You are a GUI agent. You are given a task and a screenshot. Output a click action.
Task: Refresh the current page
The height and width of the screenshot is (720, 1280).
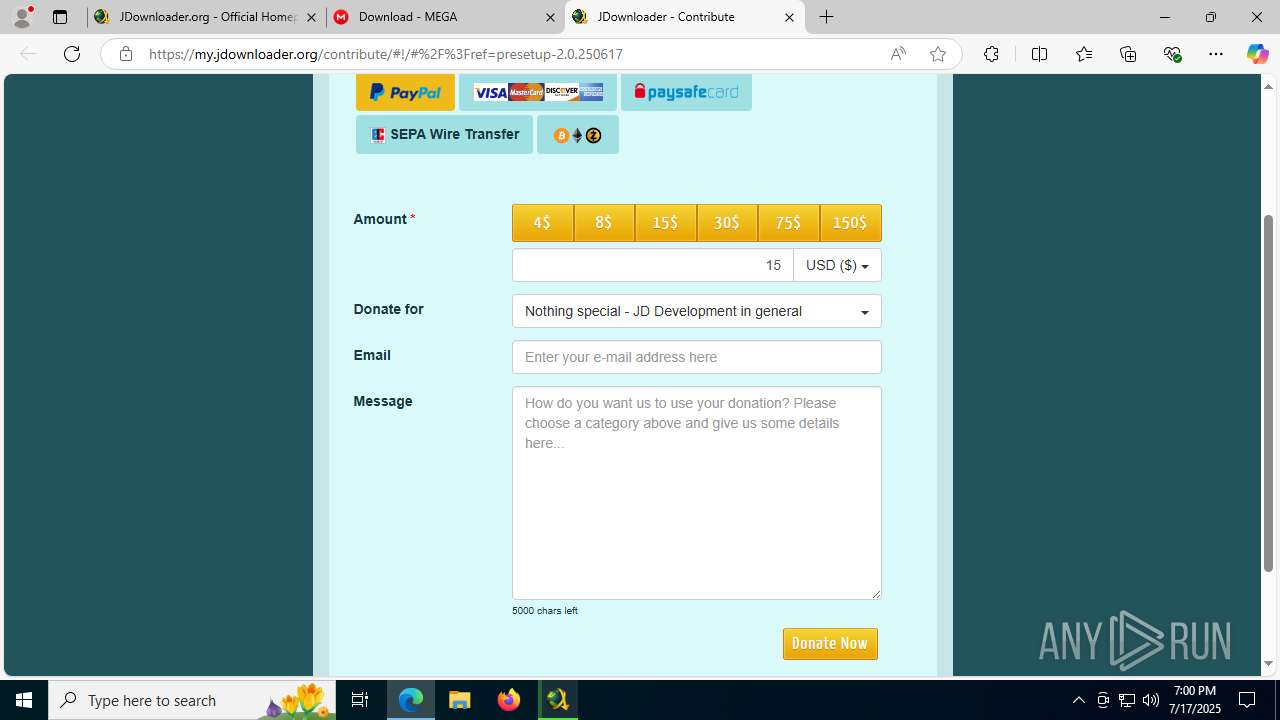pyautogui.click(x=72, y=54)
